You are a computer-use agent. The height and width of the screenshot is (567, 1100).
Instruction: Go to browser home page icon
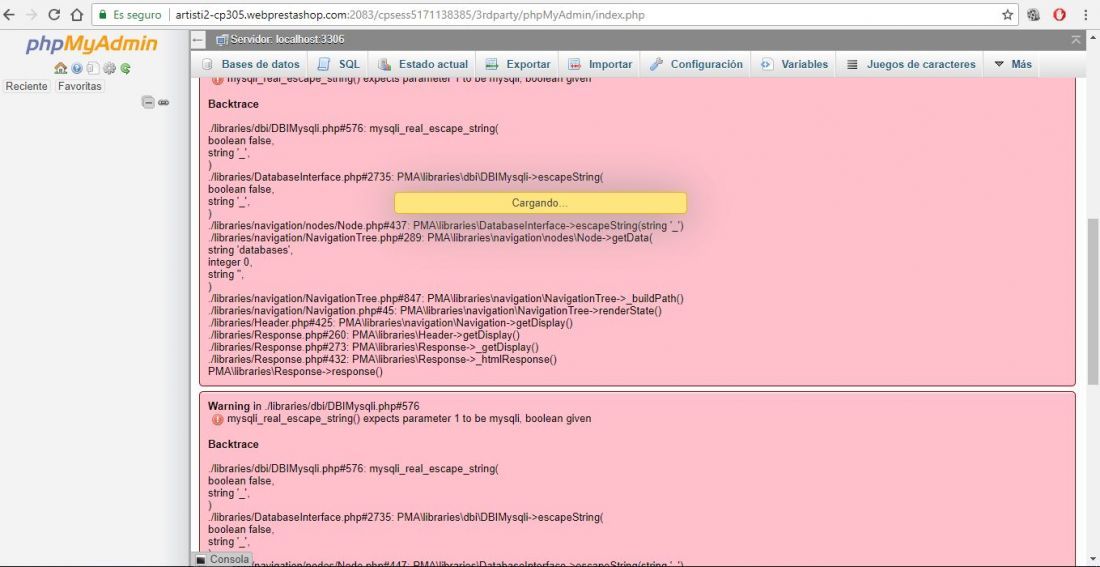[x=76, y=15]
